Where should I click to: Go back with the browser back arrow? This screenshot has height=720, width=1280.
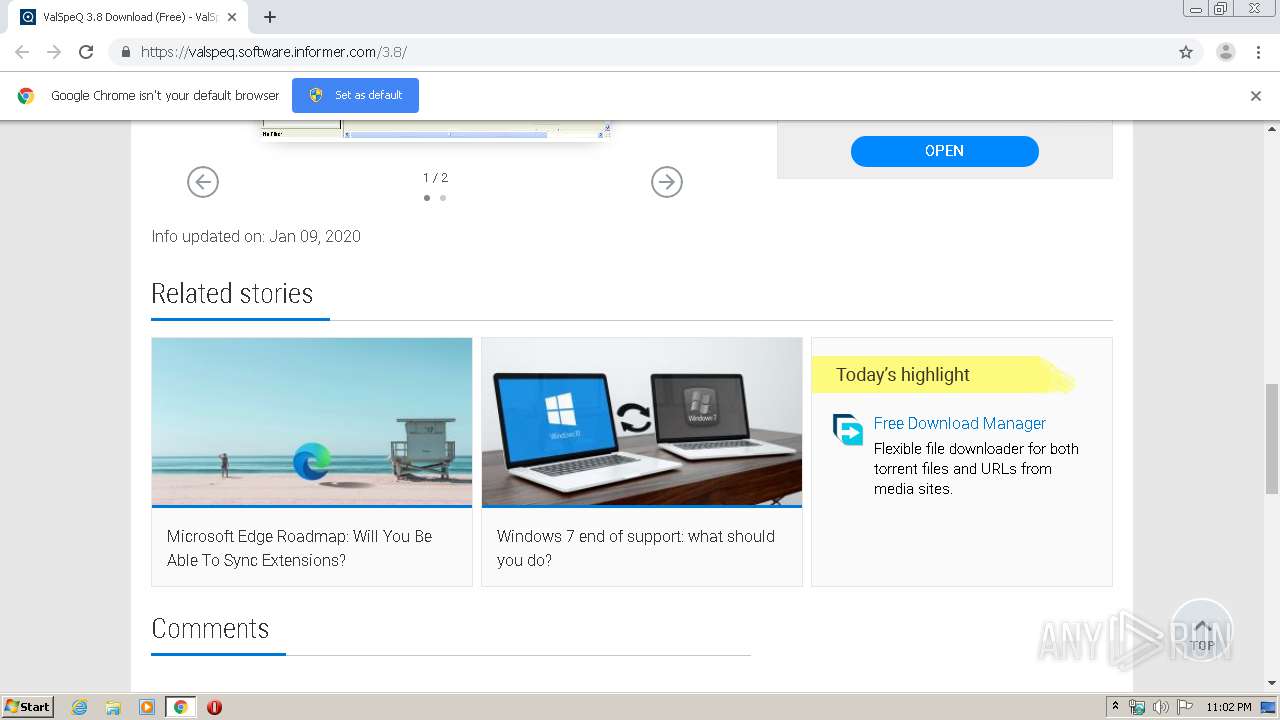22,52
